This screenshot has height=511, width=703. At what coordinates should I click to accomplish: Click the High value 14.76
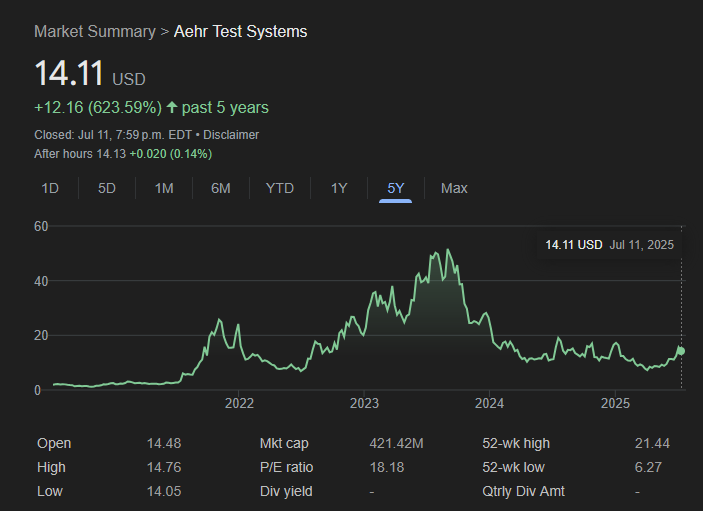[x=164, y=468]
